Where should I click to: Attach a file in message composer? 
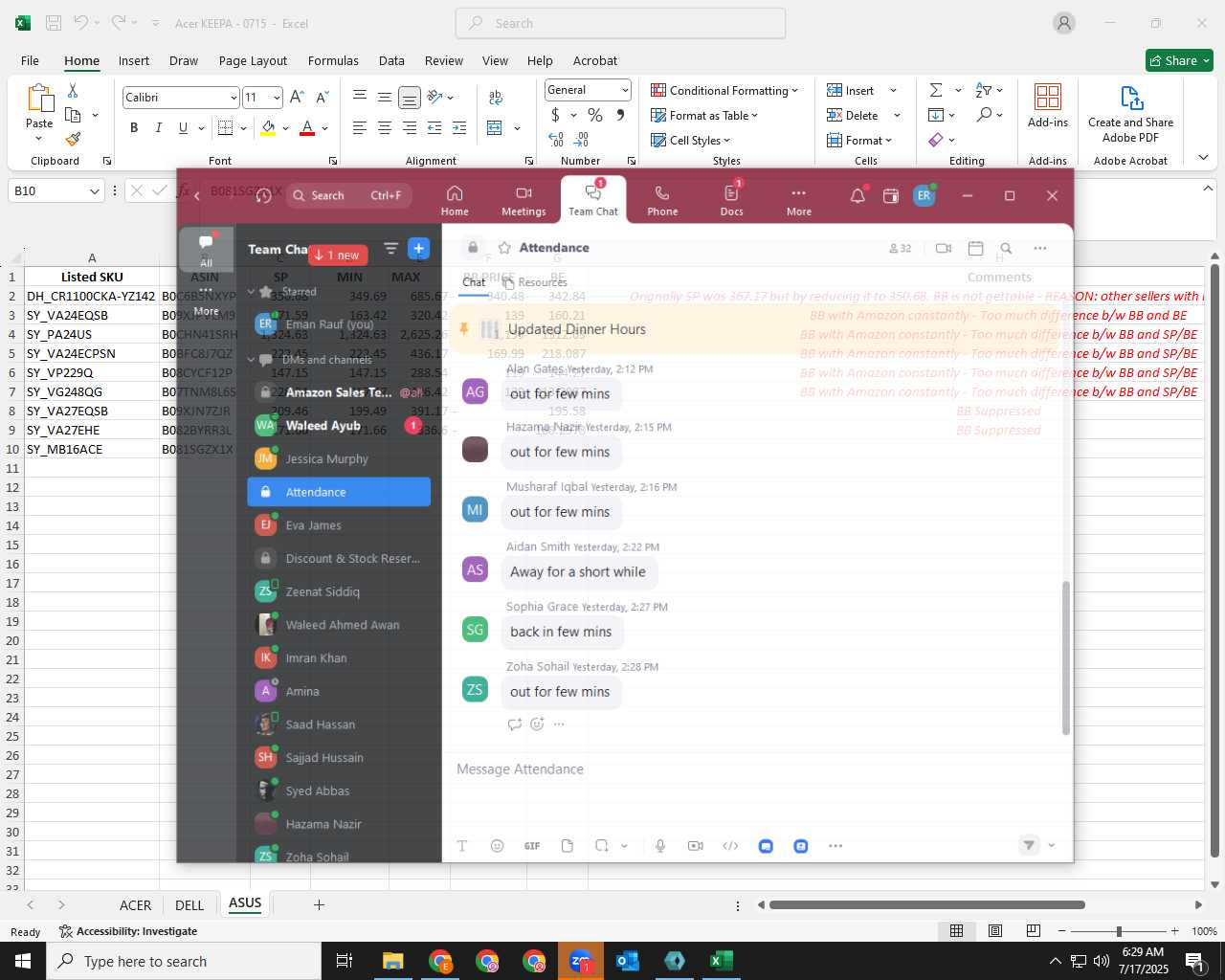[x=568, y=846]
